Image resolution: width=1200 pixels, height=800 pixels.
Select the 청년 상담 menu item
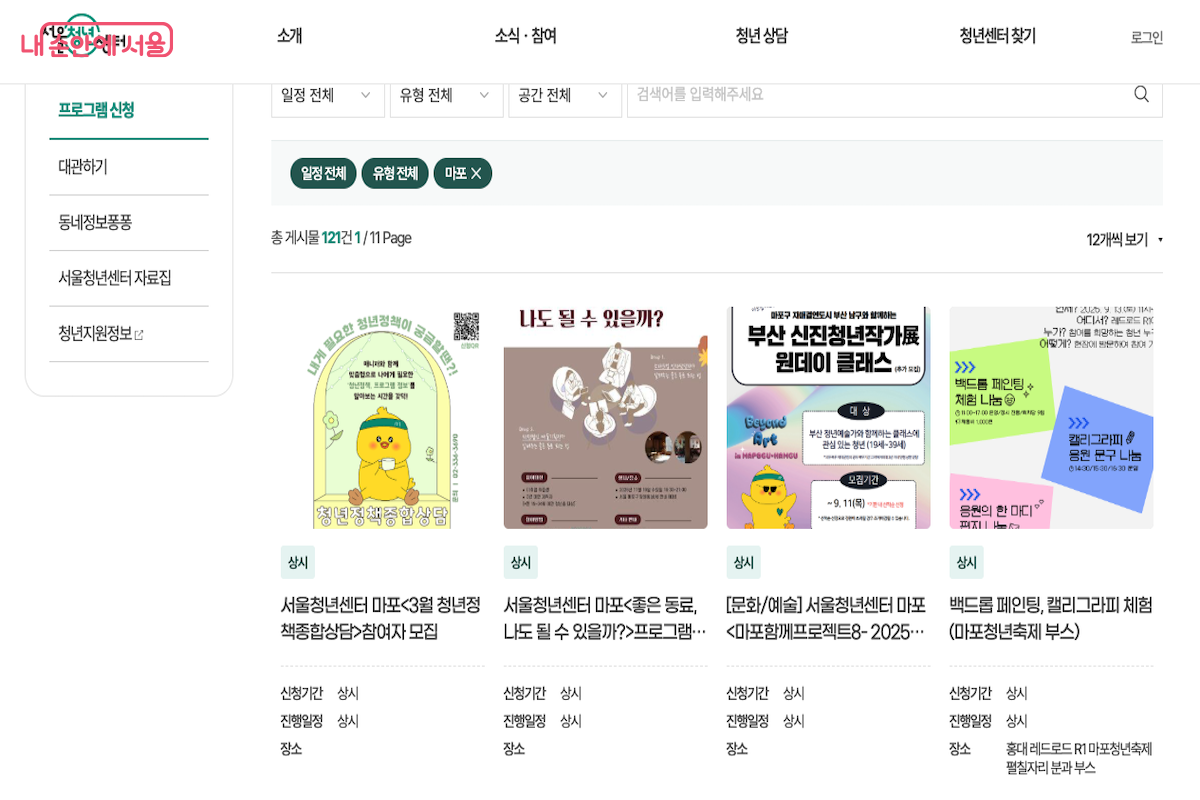click(762, 35)
